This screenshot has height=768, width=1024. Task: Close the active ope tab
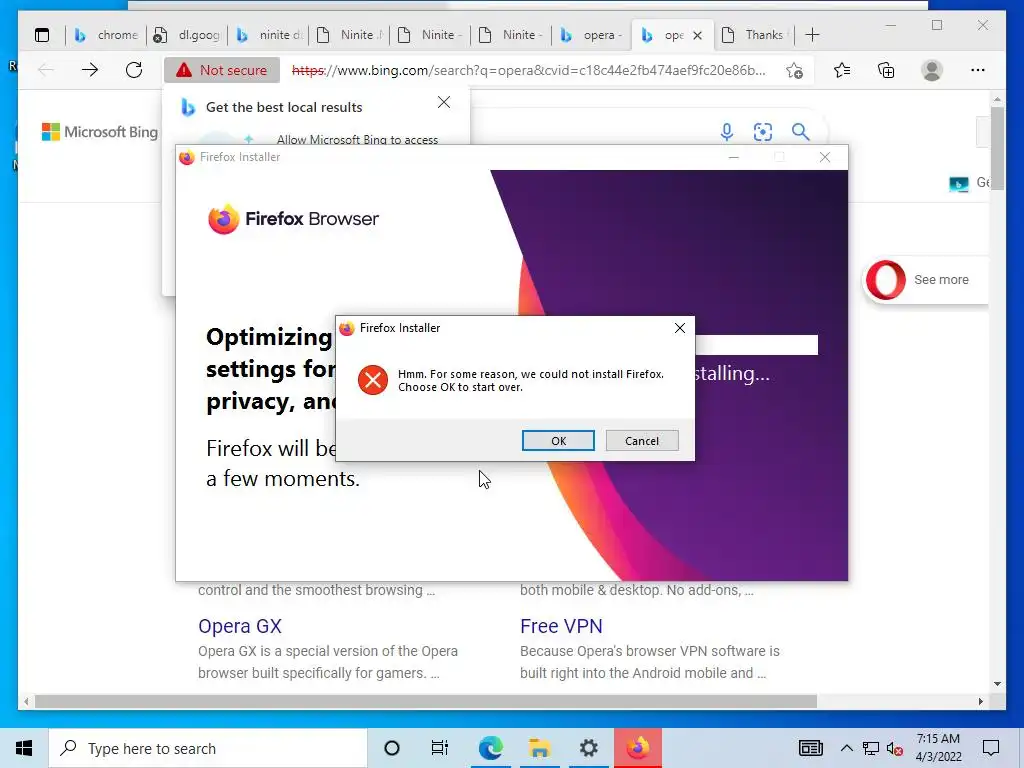click(x=697, y=35)
